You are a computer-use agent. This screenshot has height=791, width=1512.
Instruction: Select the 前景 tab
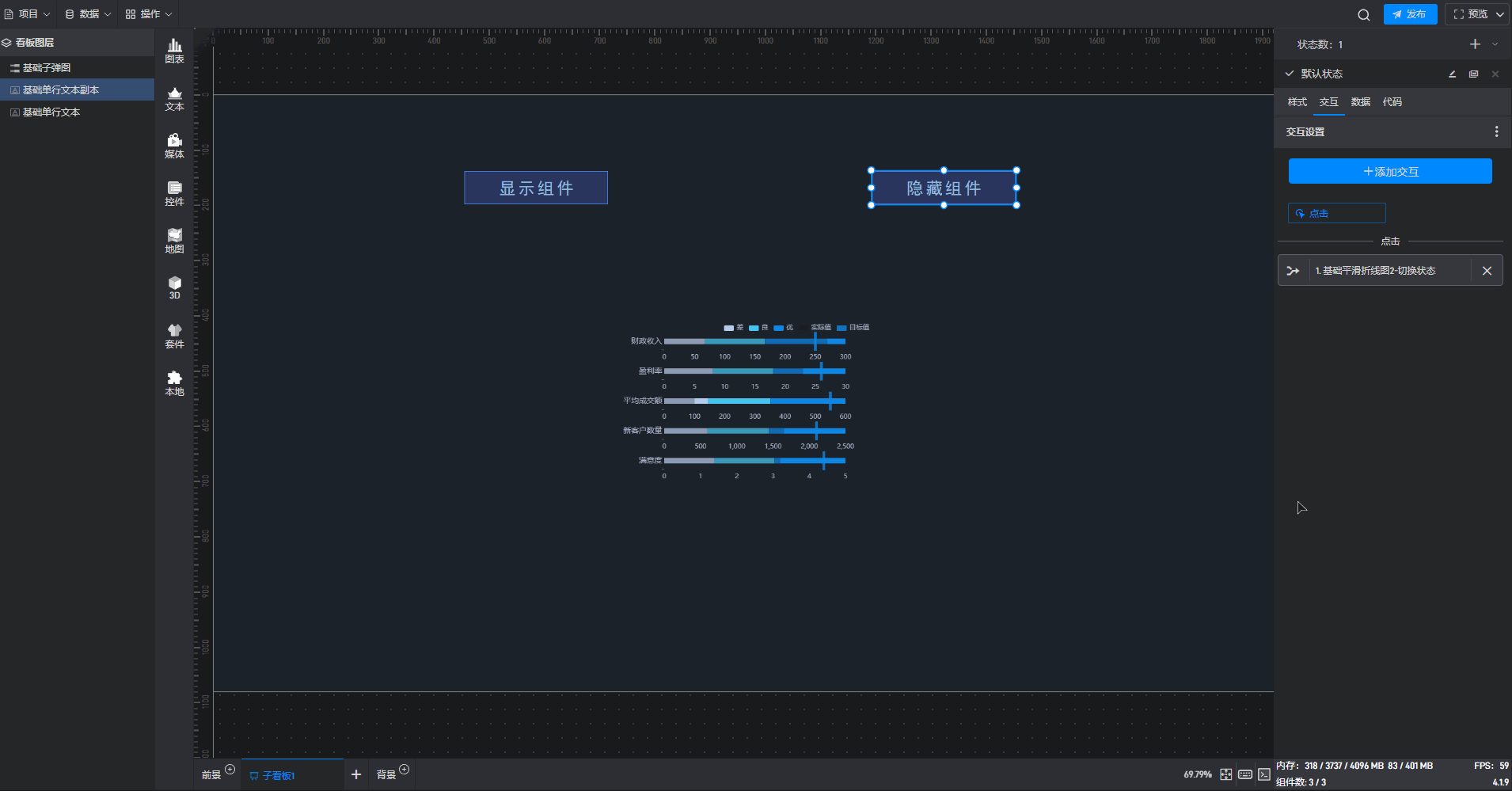211,775
